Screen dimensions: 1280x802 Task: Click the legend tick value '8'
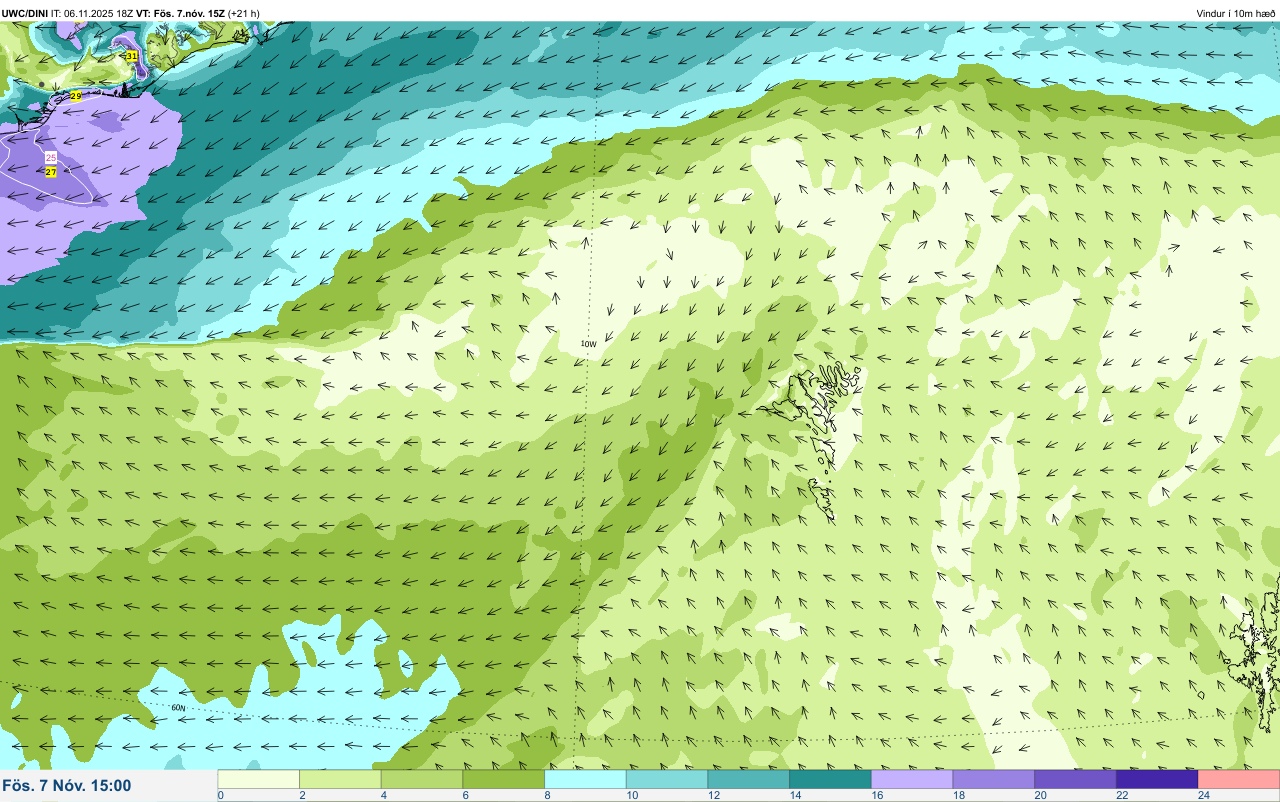[x=546, y=795]
